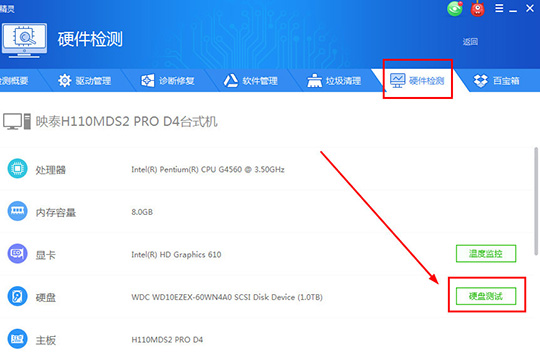Click the 百宝箱 box icon

pyautogui.click(x=480, y=81)
